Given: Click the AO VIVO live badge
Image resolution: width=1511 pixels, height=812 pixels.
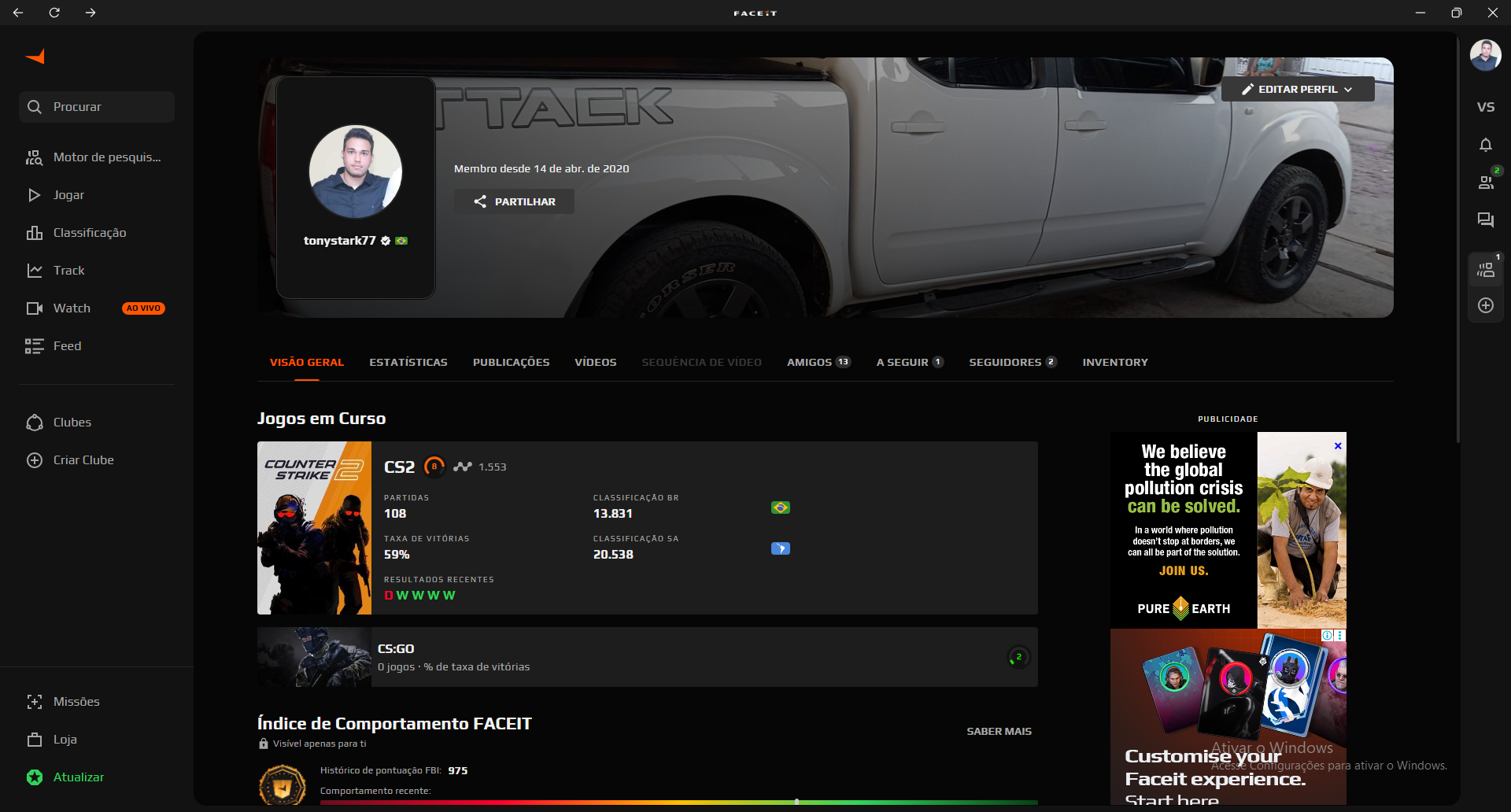Looking at the screenshot, I should [143, 308].
